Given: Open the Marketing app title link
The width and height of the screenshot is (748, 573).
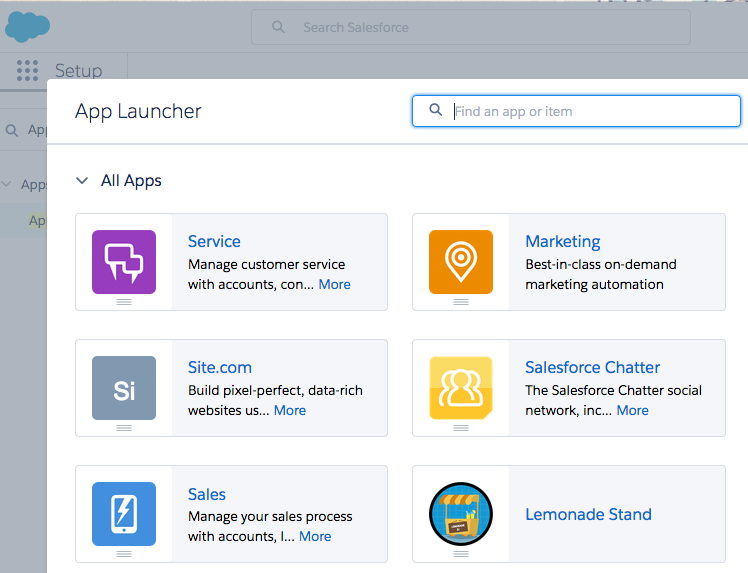Looking at the screenshot, I should click(x=562, y=241).
